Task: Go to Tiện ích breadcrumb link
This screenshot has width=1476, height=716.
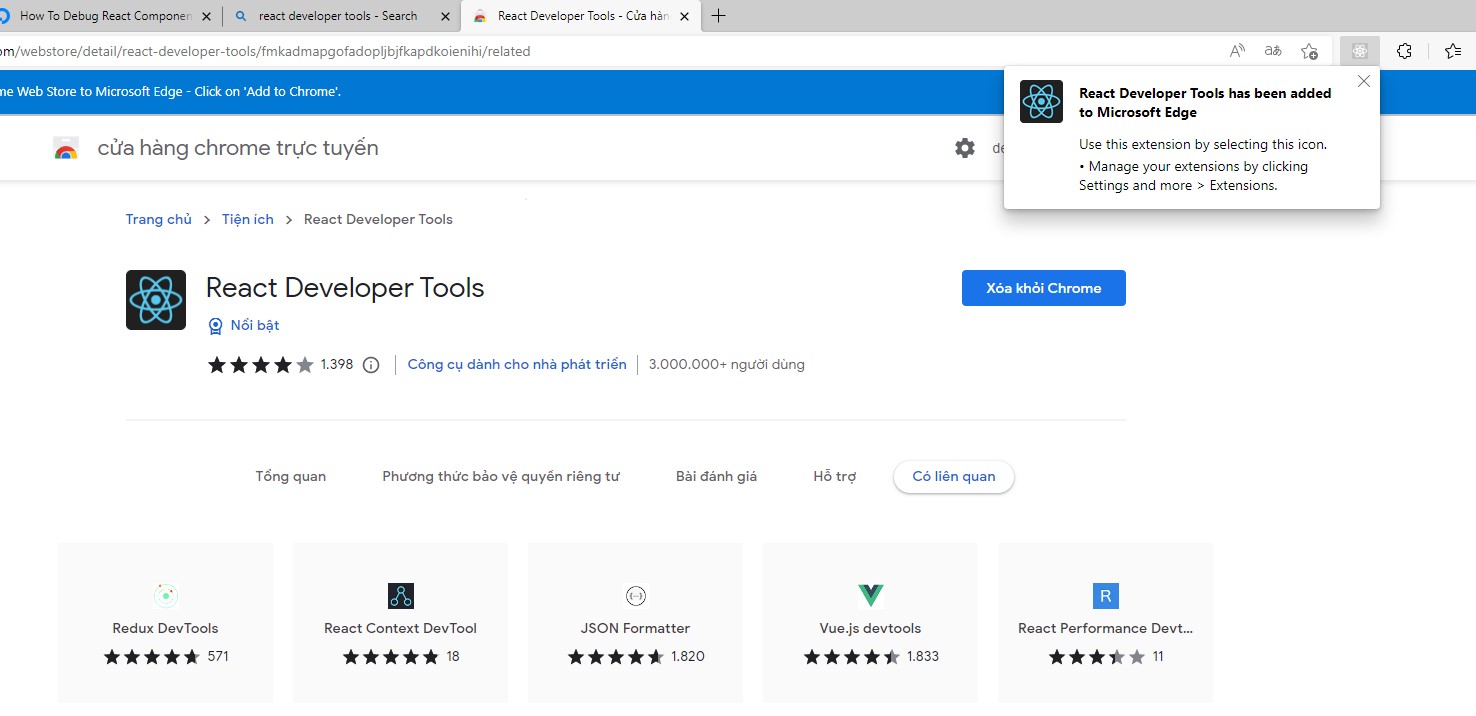Action: 248,219
